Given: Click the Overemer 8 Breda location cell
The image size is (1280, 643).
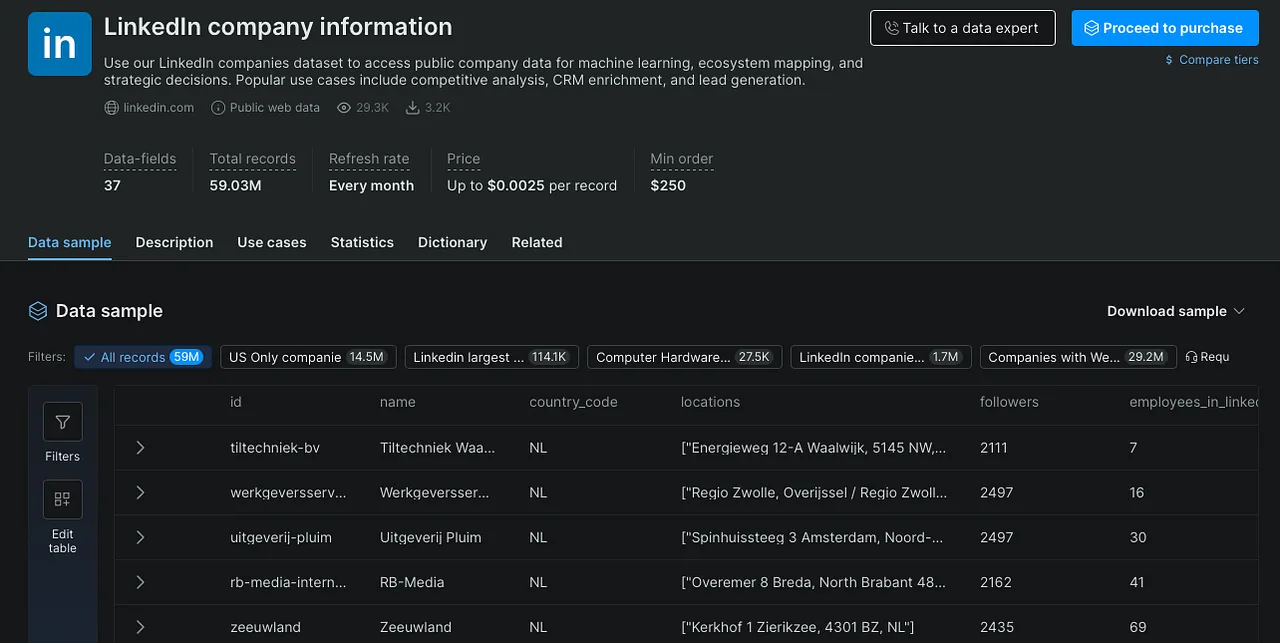Looking at the screenshot, I should pyautogui.click(x=812, y=582).
